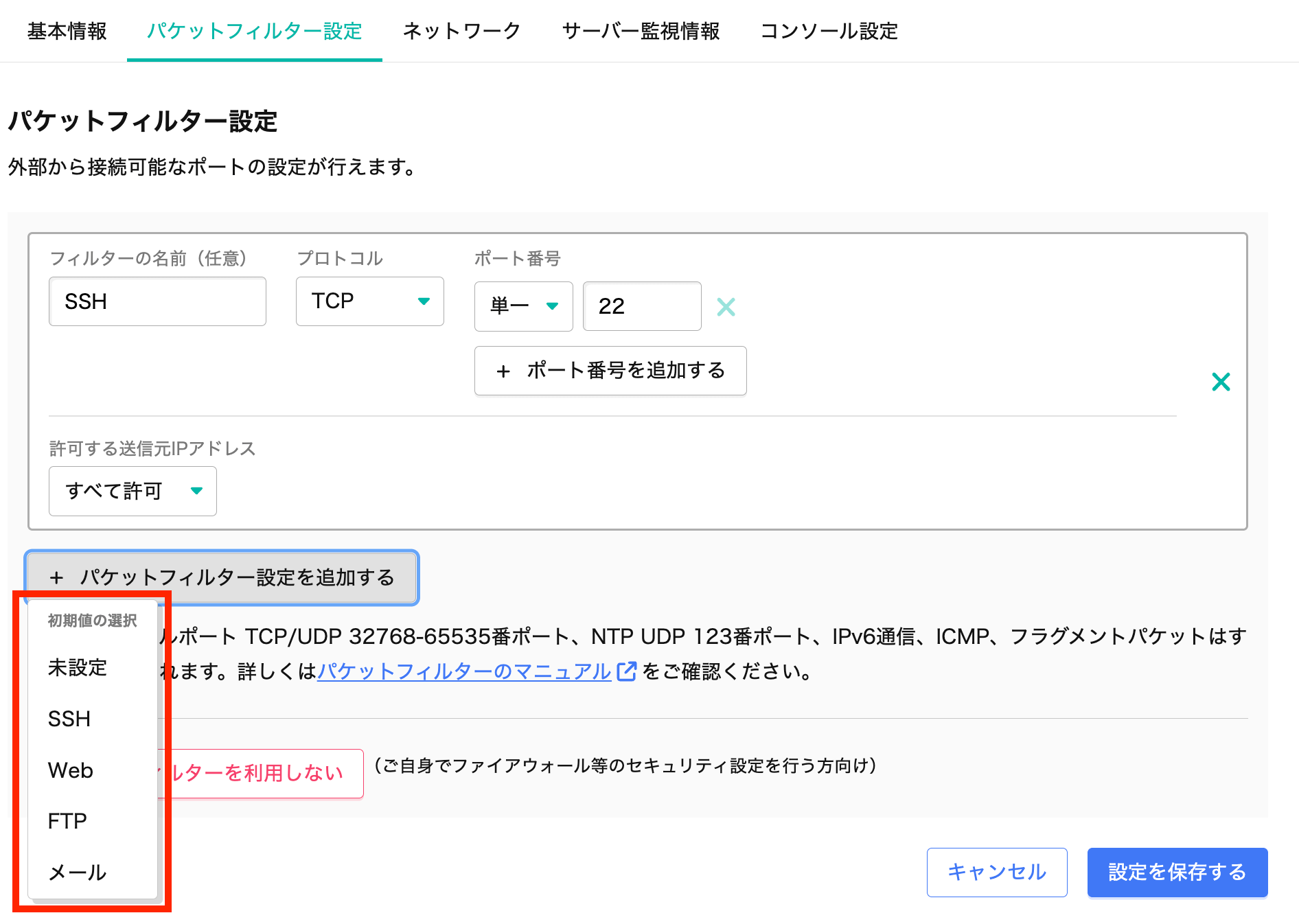Expand the 単一 port type dropdown
Viewport: 1299px width, 924px height.
pyautogui.click(x=523, y=306)
